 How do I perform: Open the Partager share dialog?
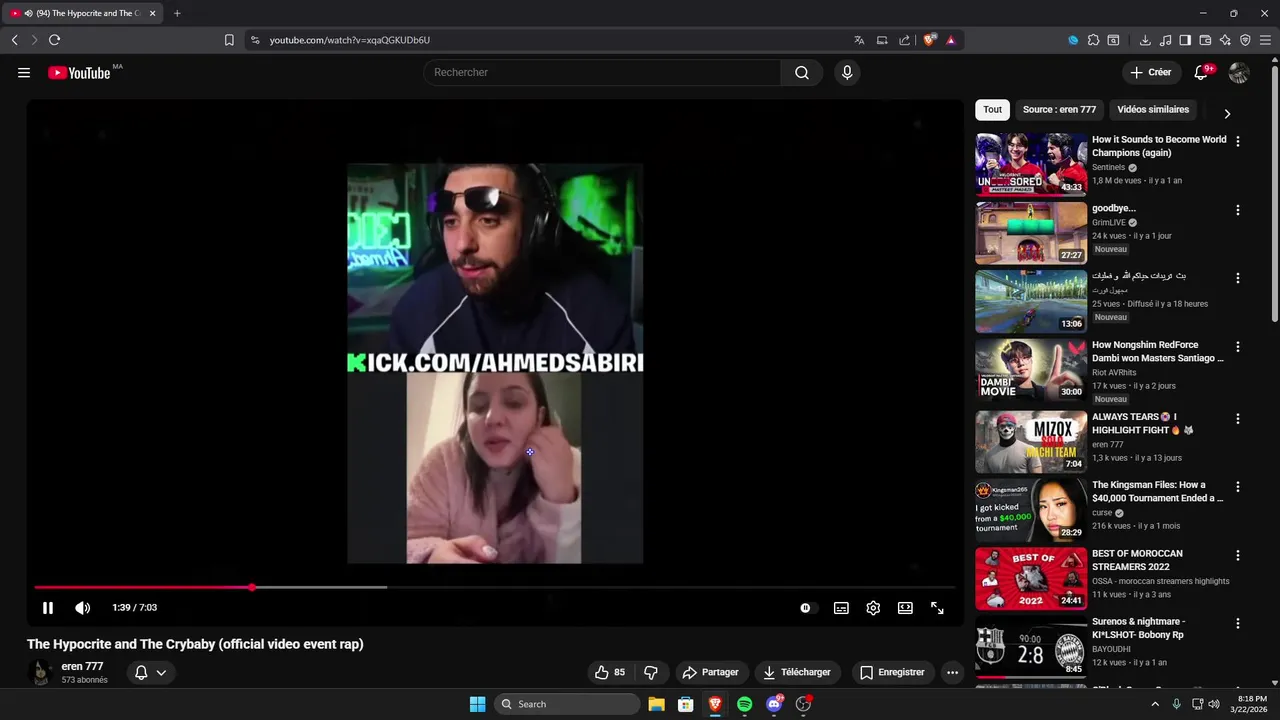pos(710,672)
